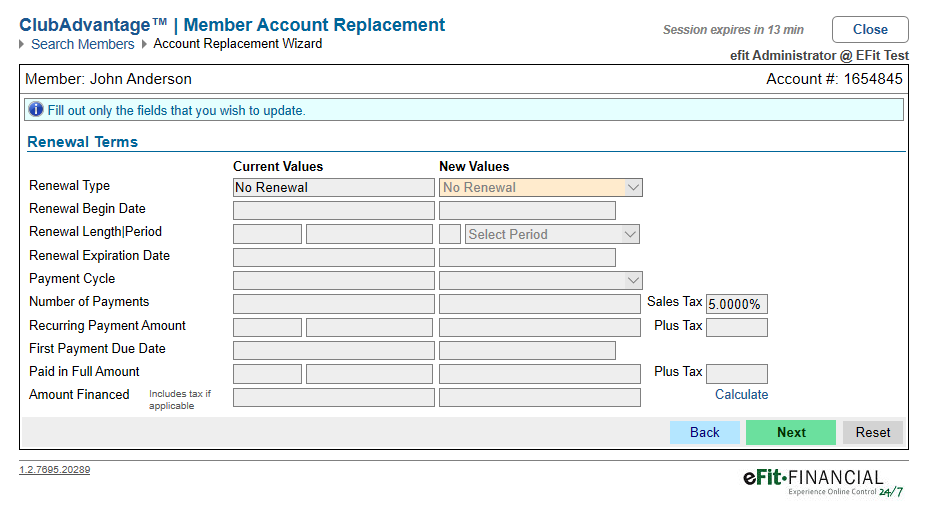Click the new Renewal Expiration Date field
The image size is (932, 511).
click(527, 257)
